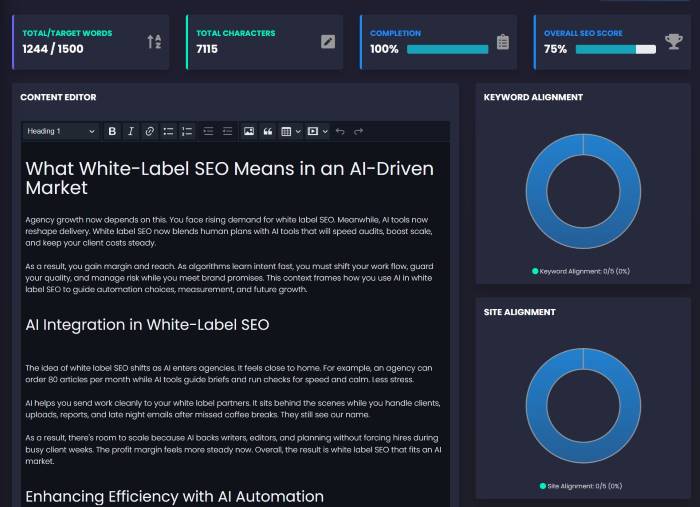Click the Completion progress bar
700x507 pixels.
click(446, 49)
